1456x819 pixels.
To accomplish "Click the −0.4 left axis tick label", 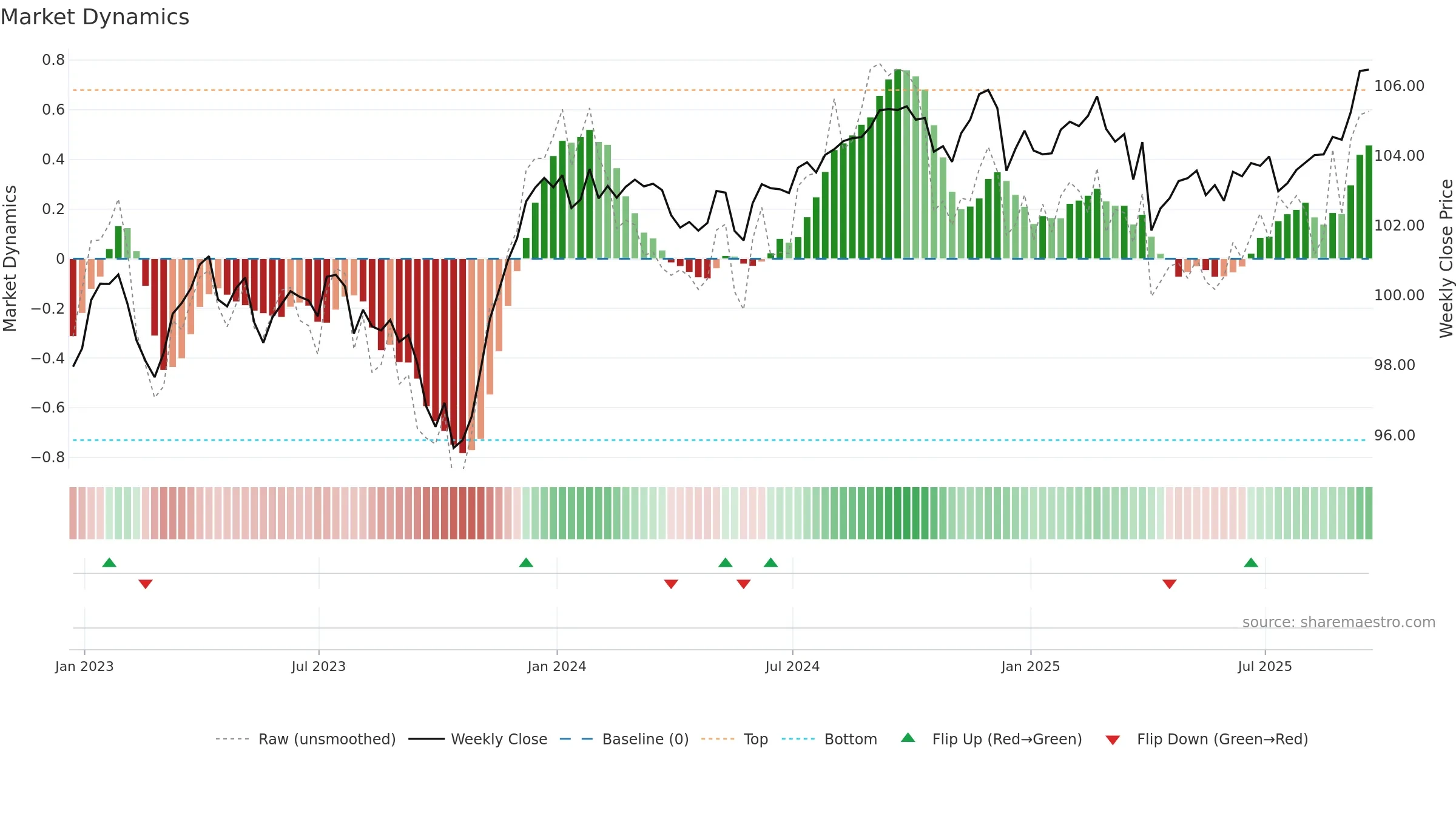I will click(x=48, y=358).
